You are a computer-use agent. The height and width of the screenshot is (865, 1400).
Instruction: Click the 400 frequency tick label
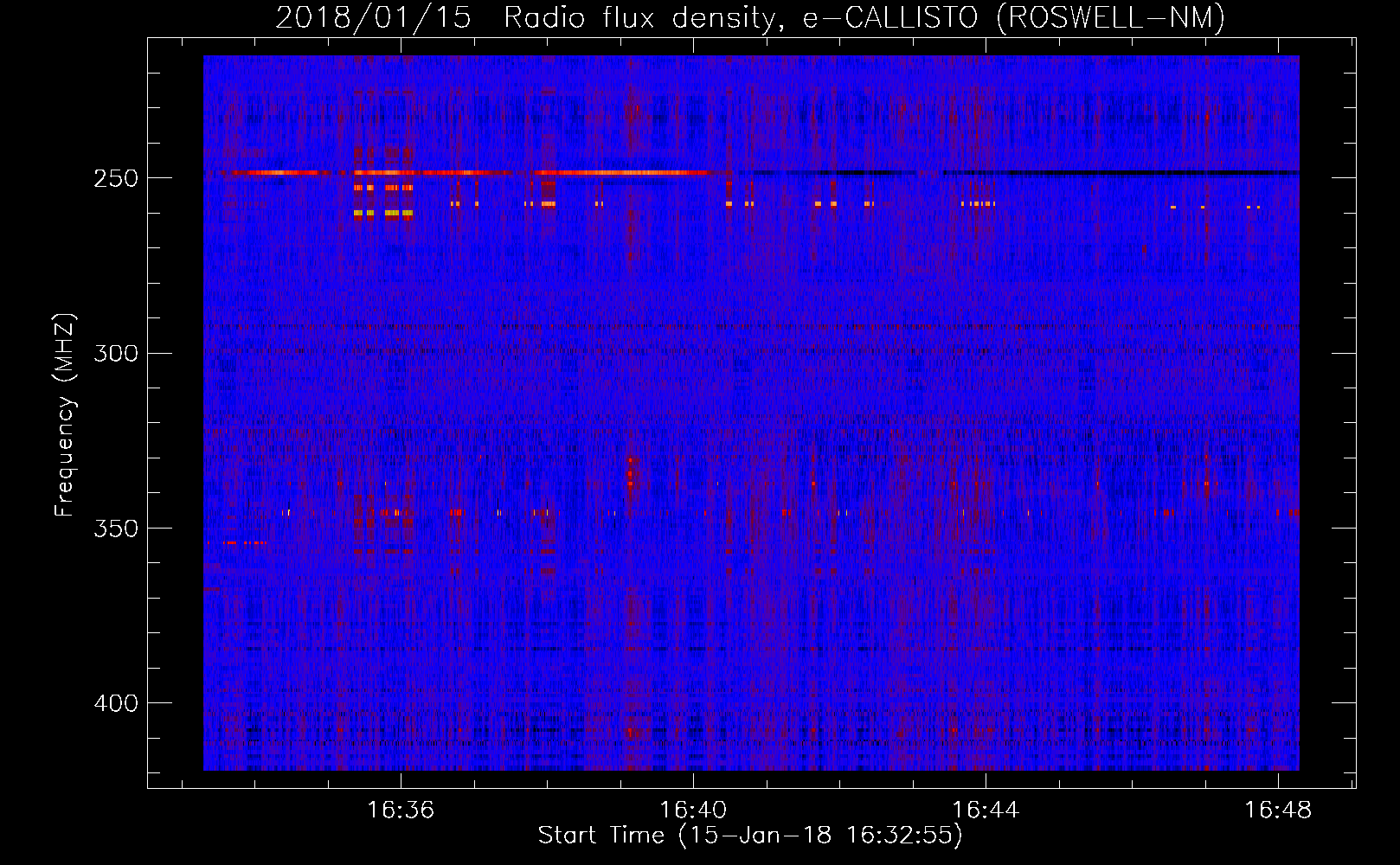coord(116,703)
